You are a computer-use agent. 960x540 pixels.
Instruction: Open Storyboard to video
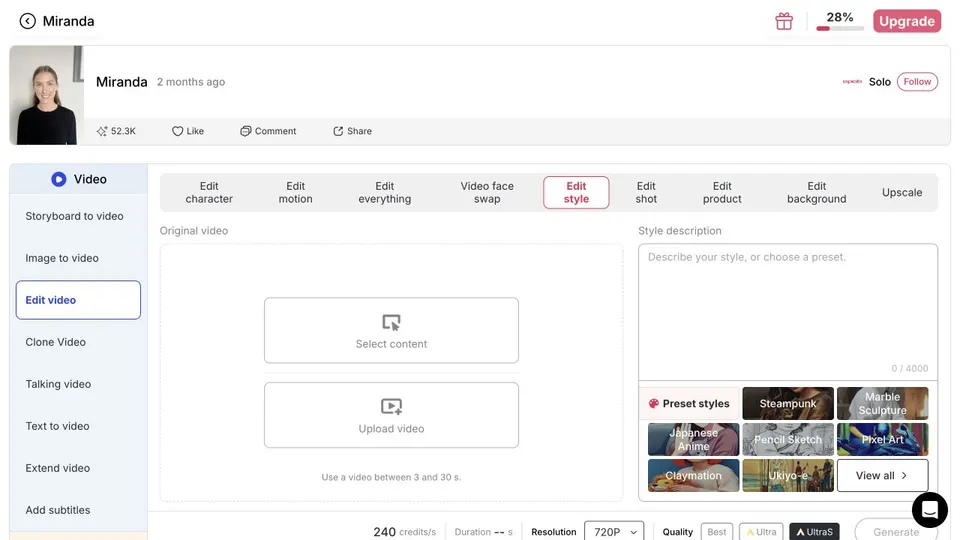point(75,216)
